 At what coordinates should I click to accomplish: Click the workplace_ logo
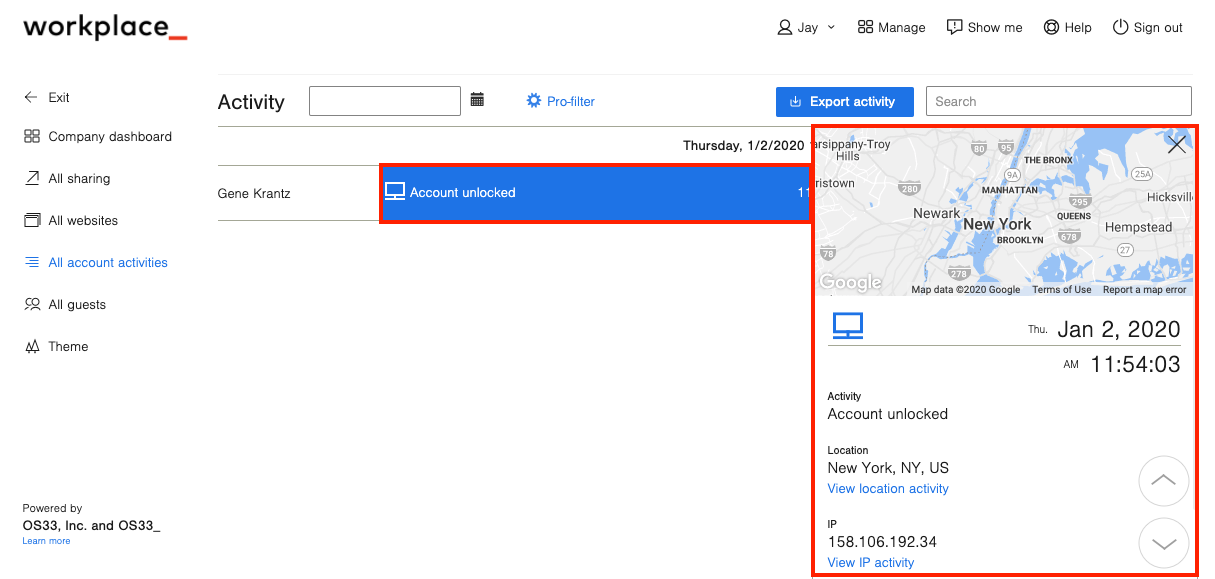105,27
